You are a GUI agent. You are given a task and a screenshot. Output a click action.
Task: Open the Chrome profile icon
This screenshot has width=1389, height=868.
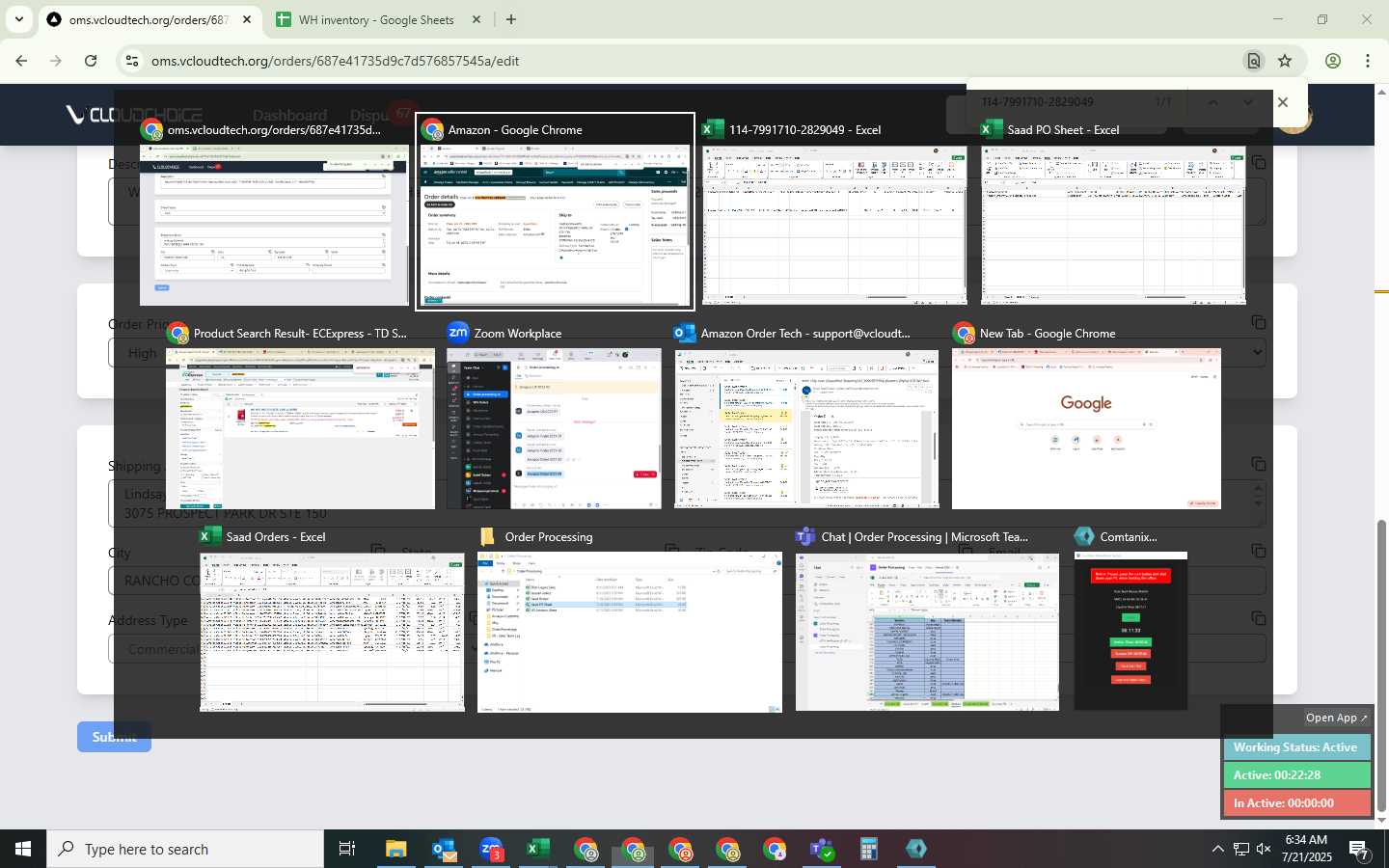pyautogui.click(x=1333, y=61)
